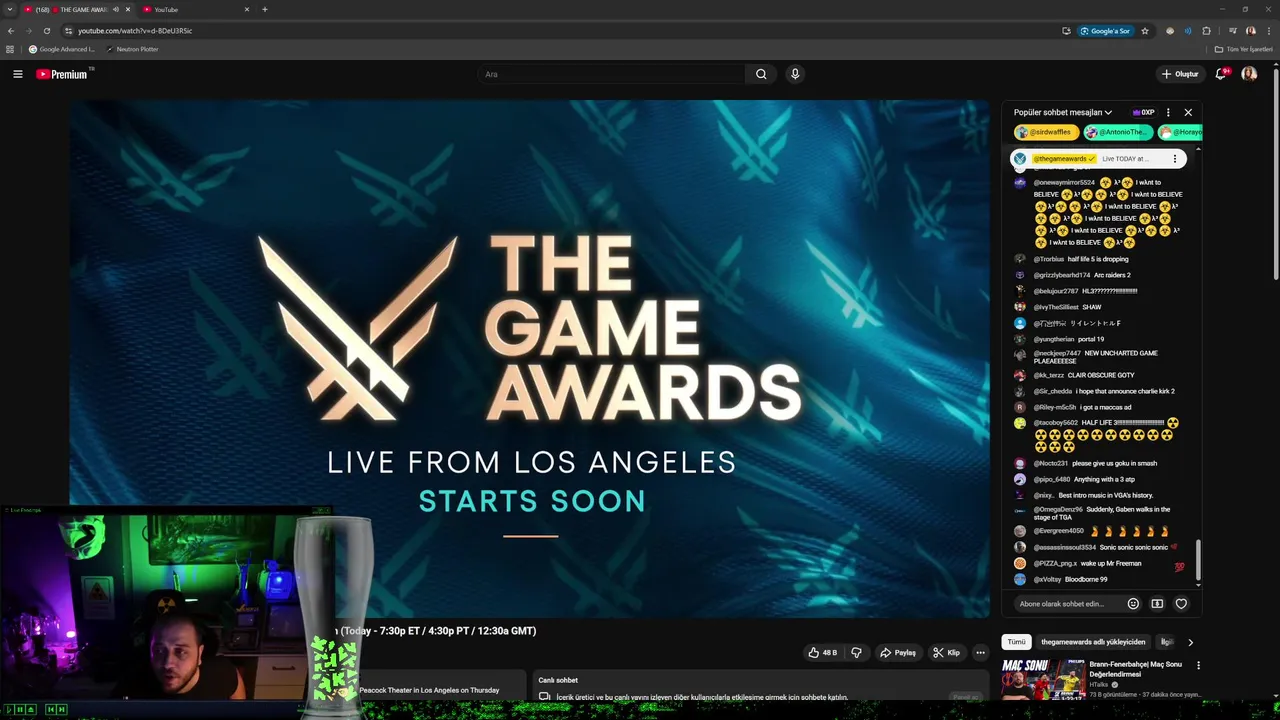1280x720 pixels.
Task: Select the @AntonioThe... super chat chip
Action: pyautogui.click(x=1118, y=132)
